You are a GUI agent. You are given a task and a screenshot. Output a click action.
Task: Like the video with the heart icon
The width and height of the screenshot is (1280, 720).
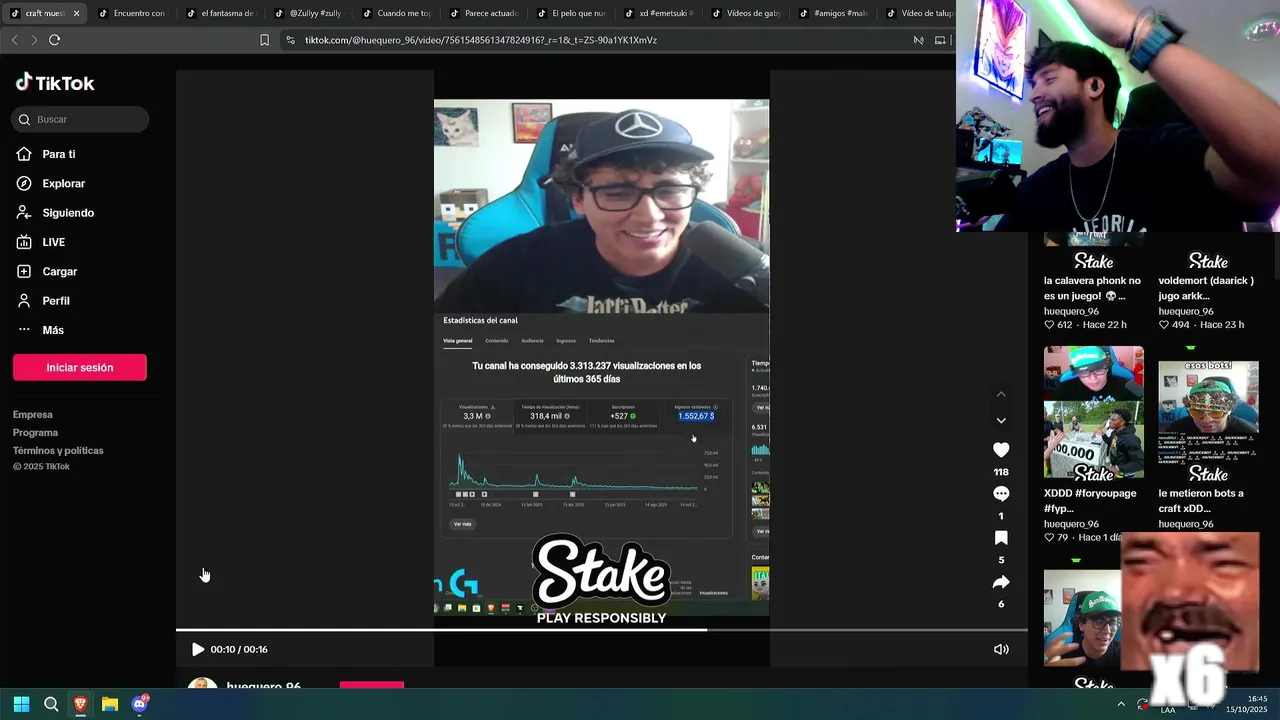[x=1001, y=450]
